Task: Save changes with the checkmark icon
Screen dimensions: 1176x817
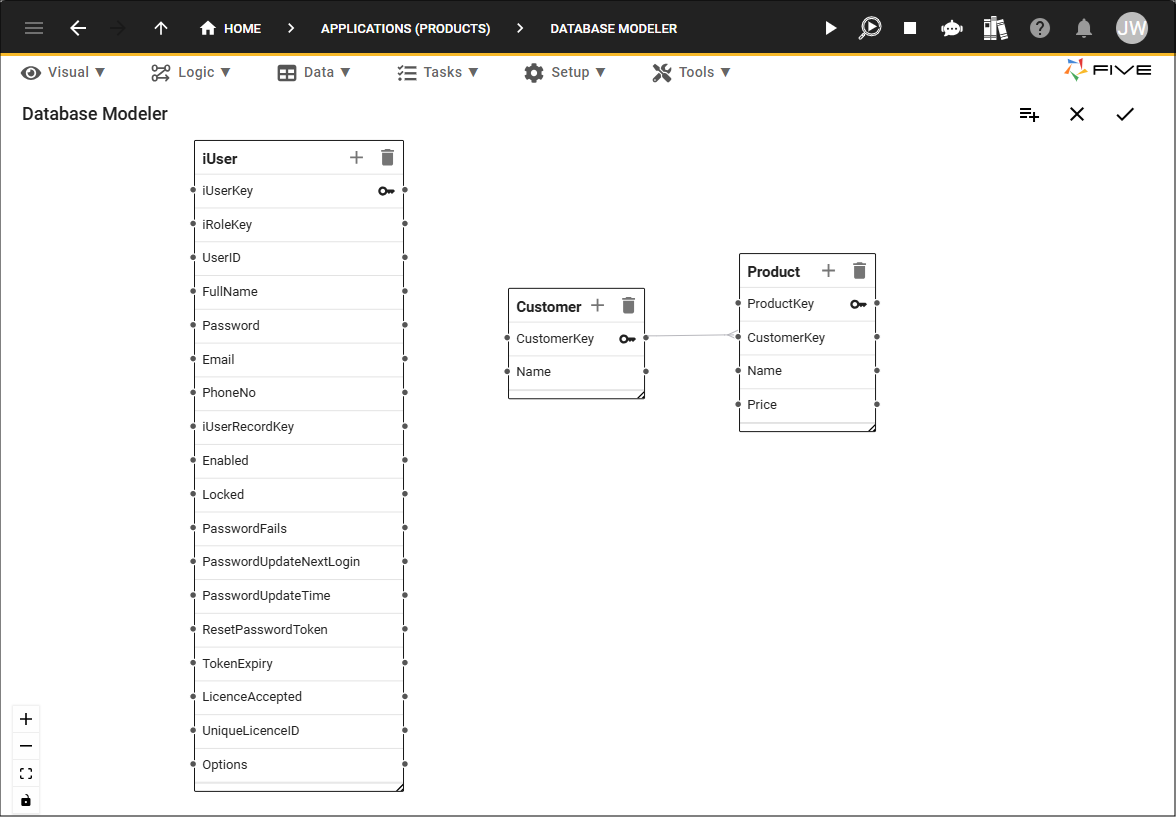Action: (x=1125, y=114)
